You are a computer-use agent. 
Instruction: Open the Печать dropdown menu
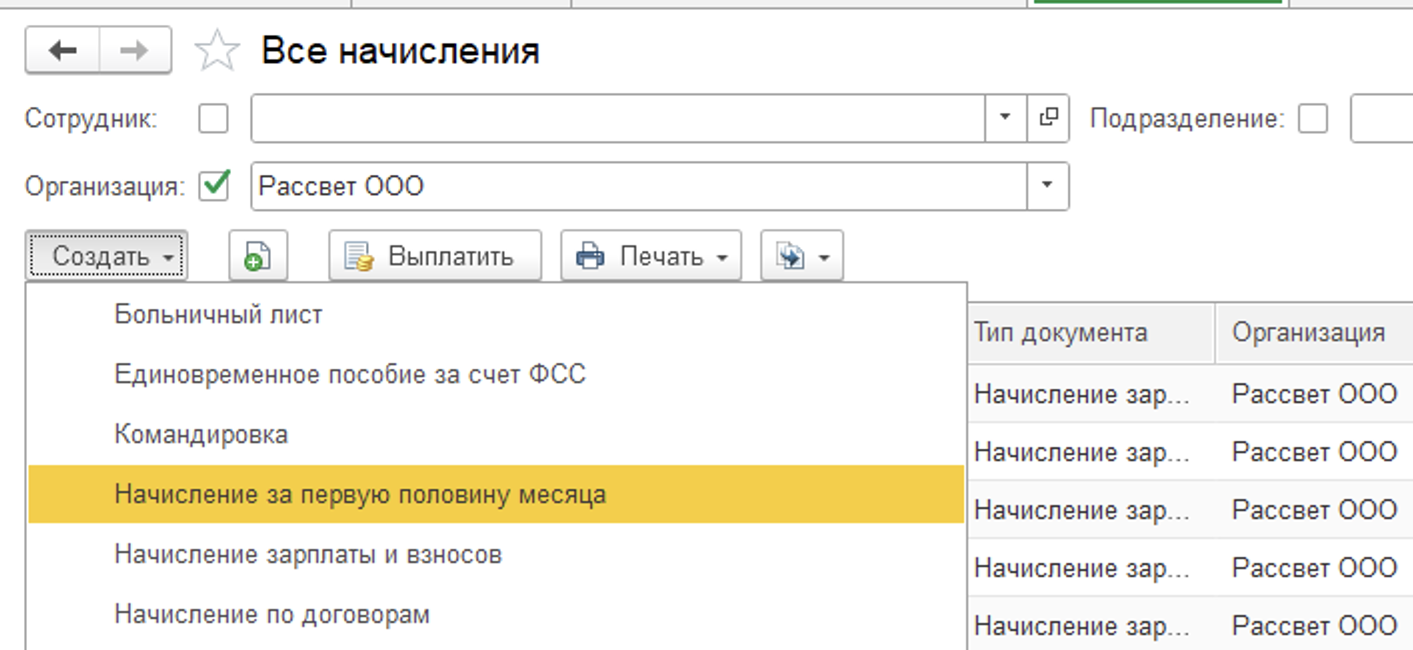tap(651, 256)
